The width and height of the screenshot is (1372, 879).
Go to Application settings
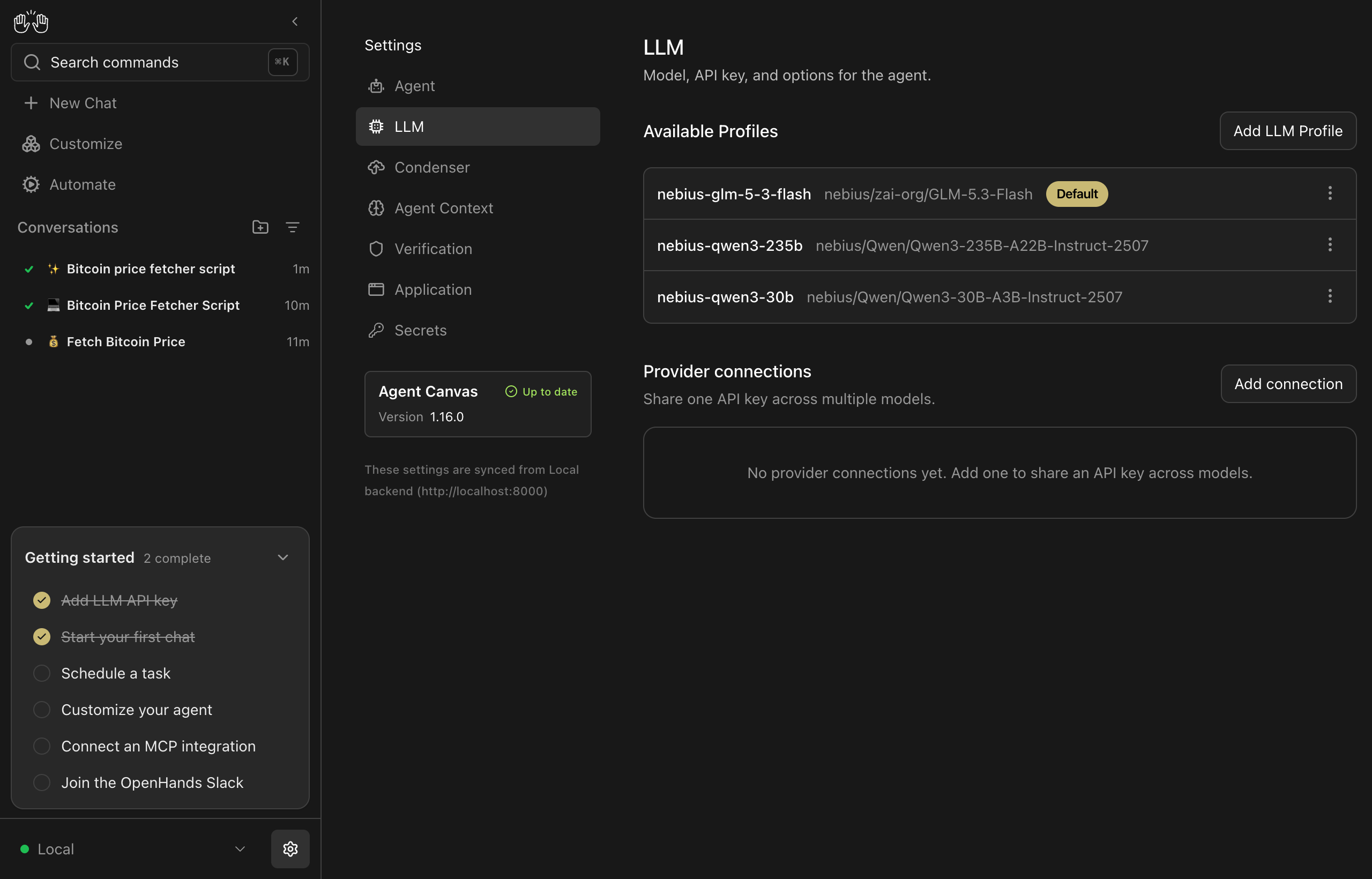coord(478,289)
